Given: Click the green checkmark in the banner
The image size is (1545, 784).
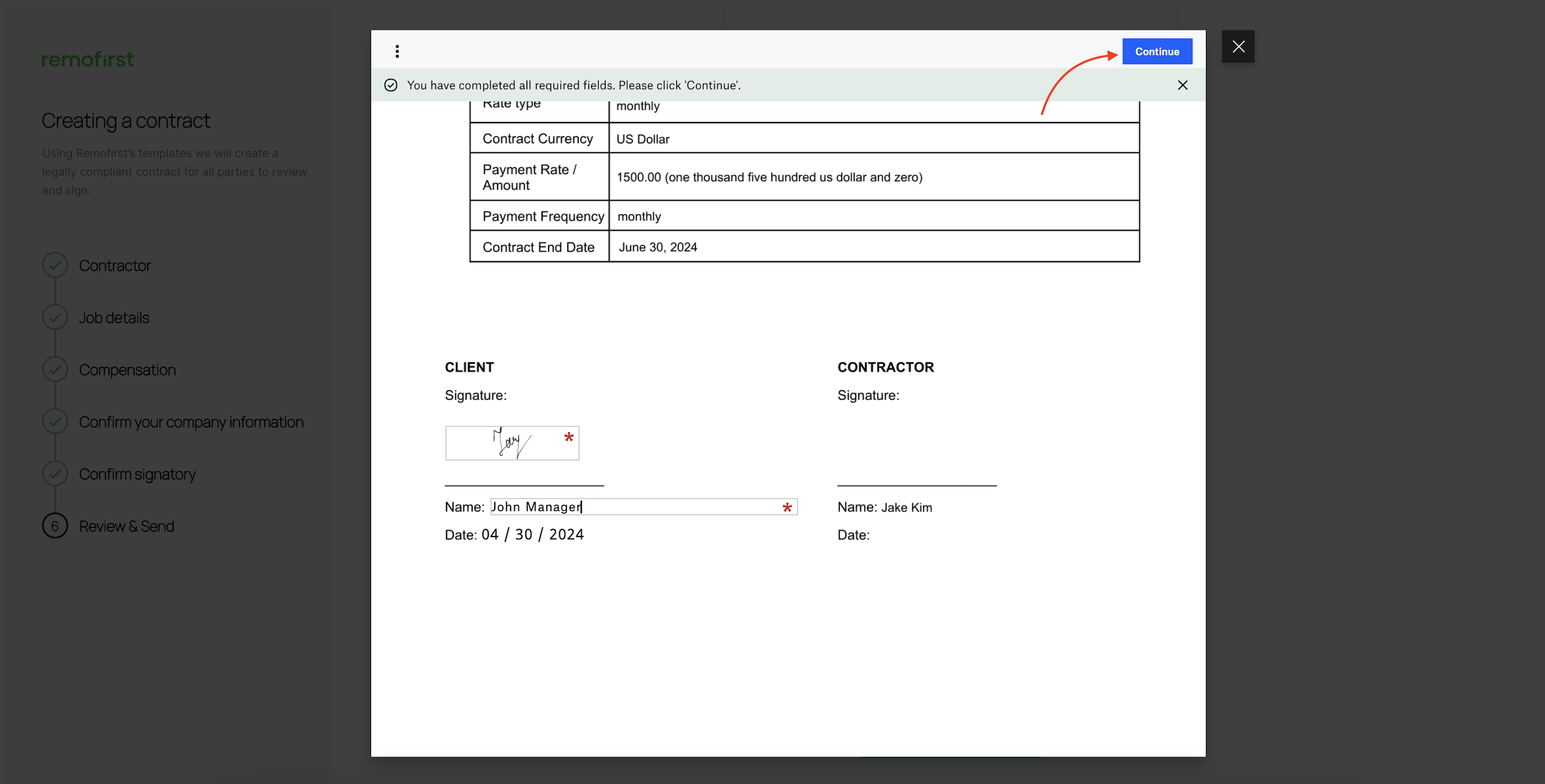Looking at the screenshot, I should coord(390,85).
